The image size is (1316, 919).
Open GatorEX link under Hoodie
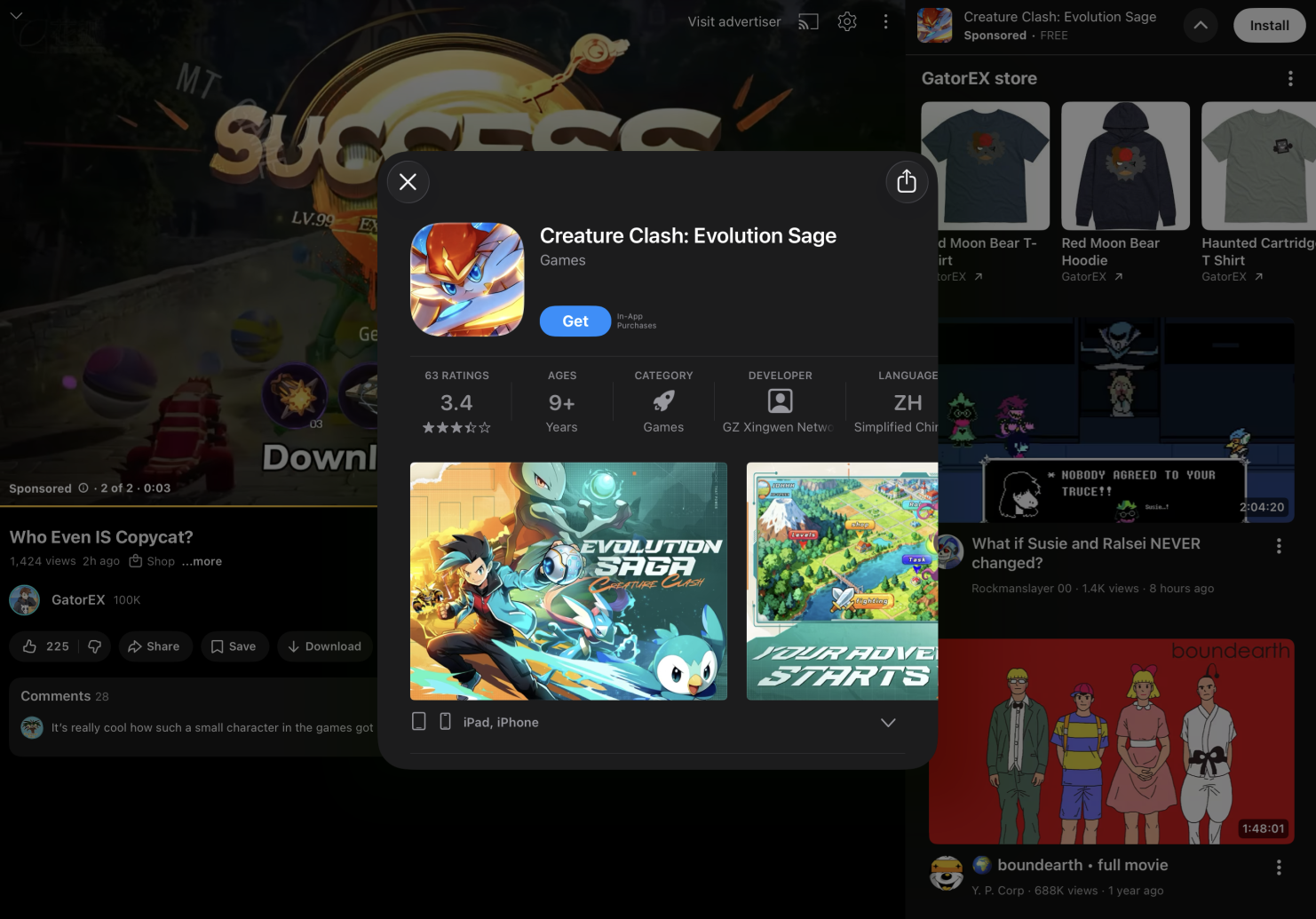pyautogui.click(x=1092, y=277)
